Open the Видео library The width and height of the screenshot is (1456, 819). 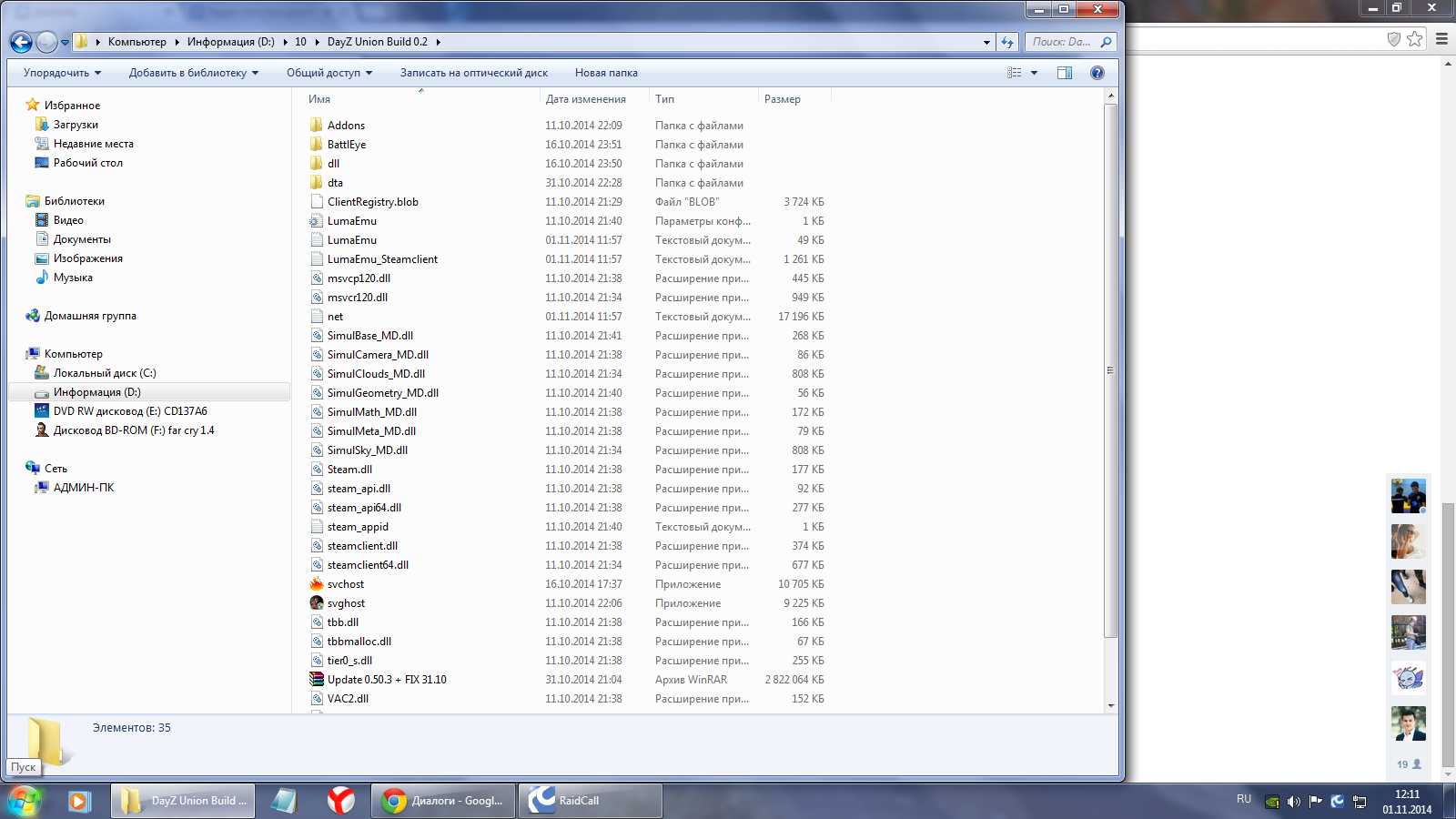point(68,220)
